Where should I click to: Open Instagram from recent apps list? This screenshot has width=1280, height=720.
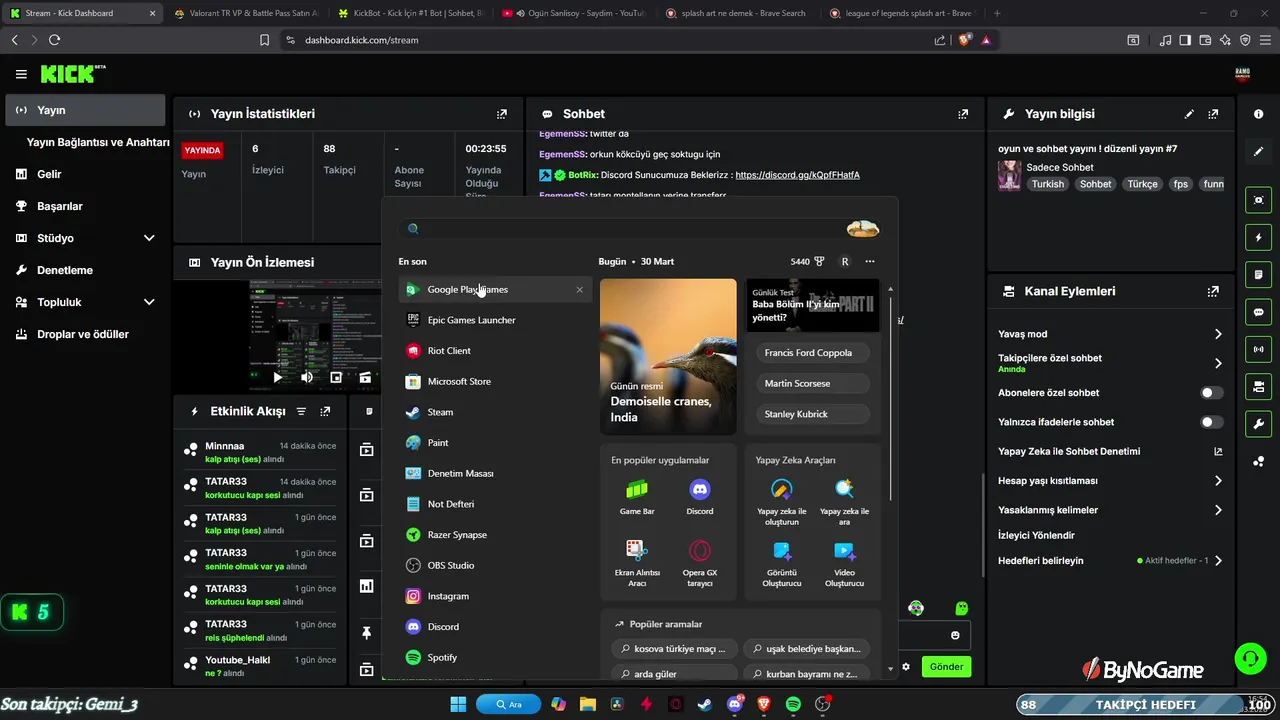[x=495, y=596]
